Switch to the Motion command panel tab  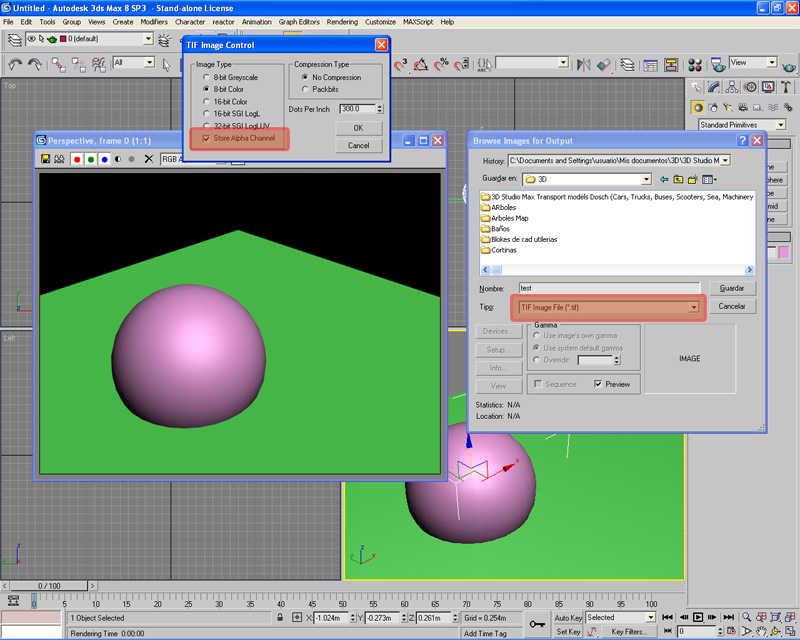(x=750, y=87)
